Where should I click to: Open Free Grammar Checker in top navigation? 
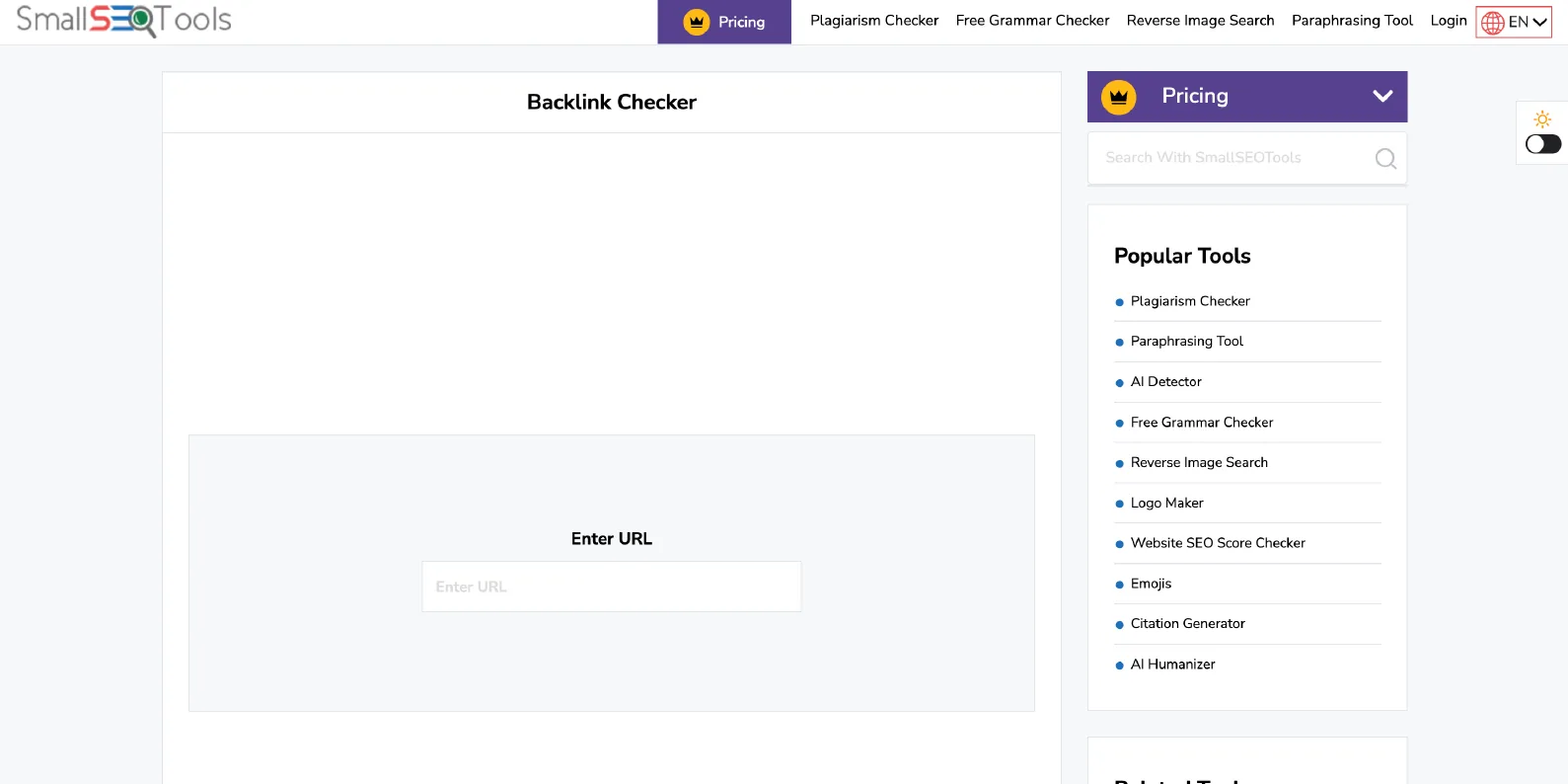click(x=1032, y=21)
